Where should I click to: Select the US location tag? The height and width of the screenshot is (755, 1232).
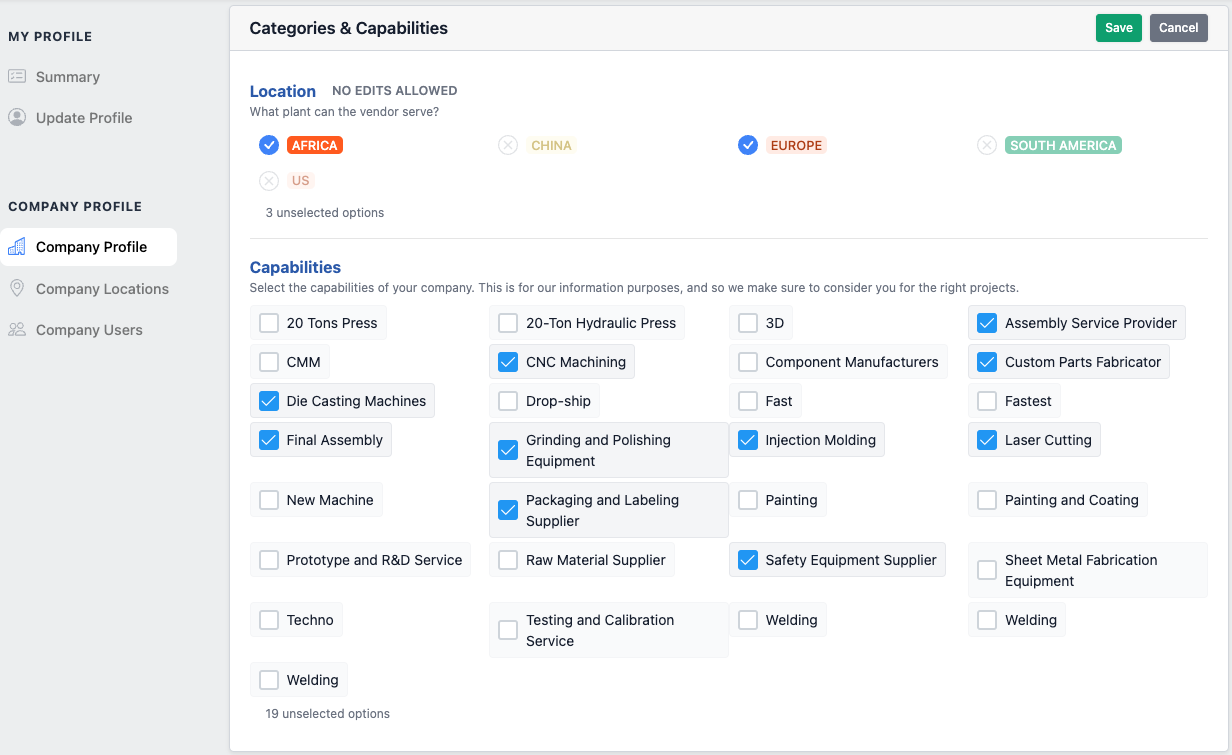click(x=300, y=181)
